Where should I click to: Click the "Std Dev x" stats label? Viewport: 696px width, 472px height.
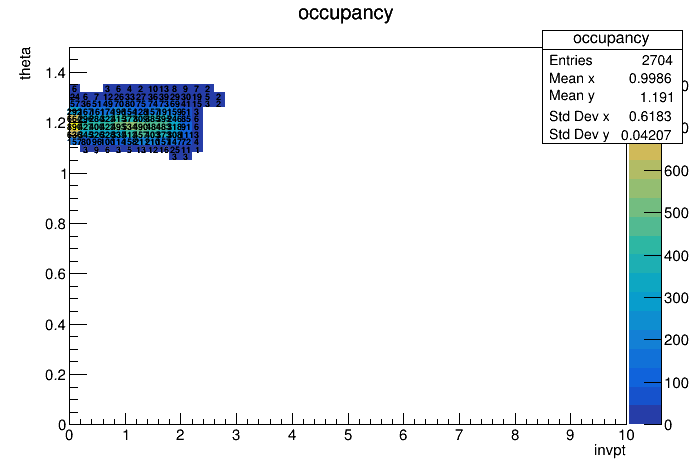pos(579,116)
